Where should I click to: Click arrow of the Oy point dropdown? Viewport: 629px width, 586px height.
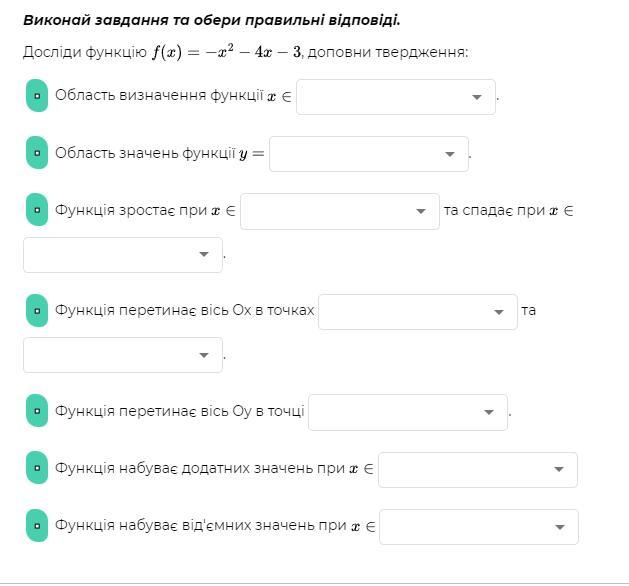point(488,413)
